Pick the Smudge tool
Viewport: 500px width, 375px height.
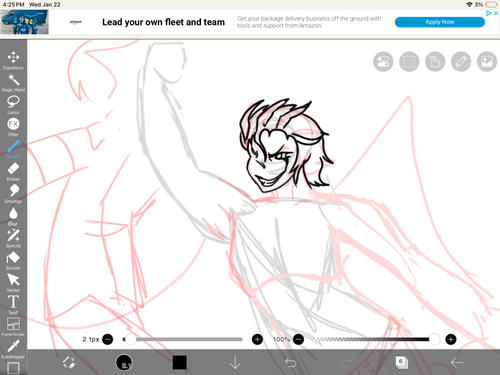pos(13,194)
